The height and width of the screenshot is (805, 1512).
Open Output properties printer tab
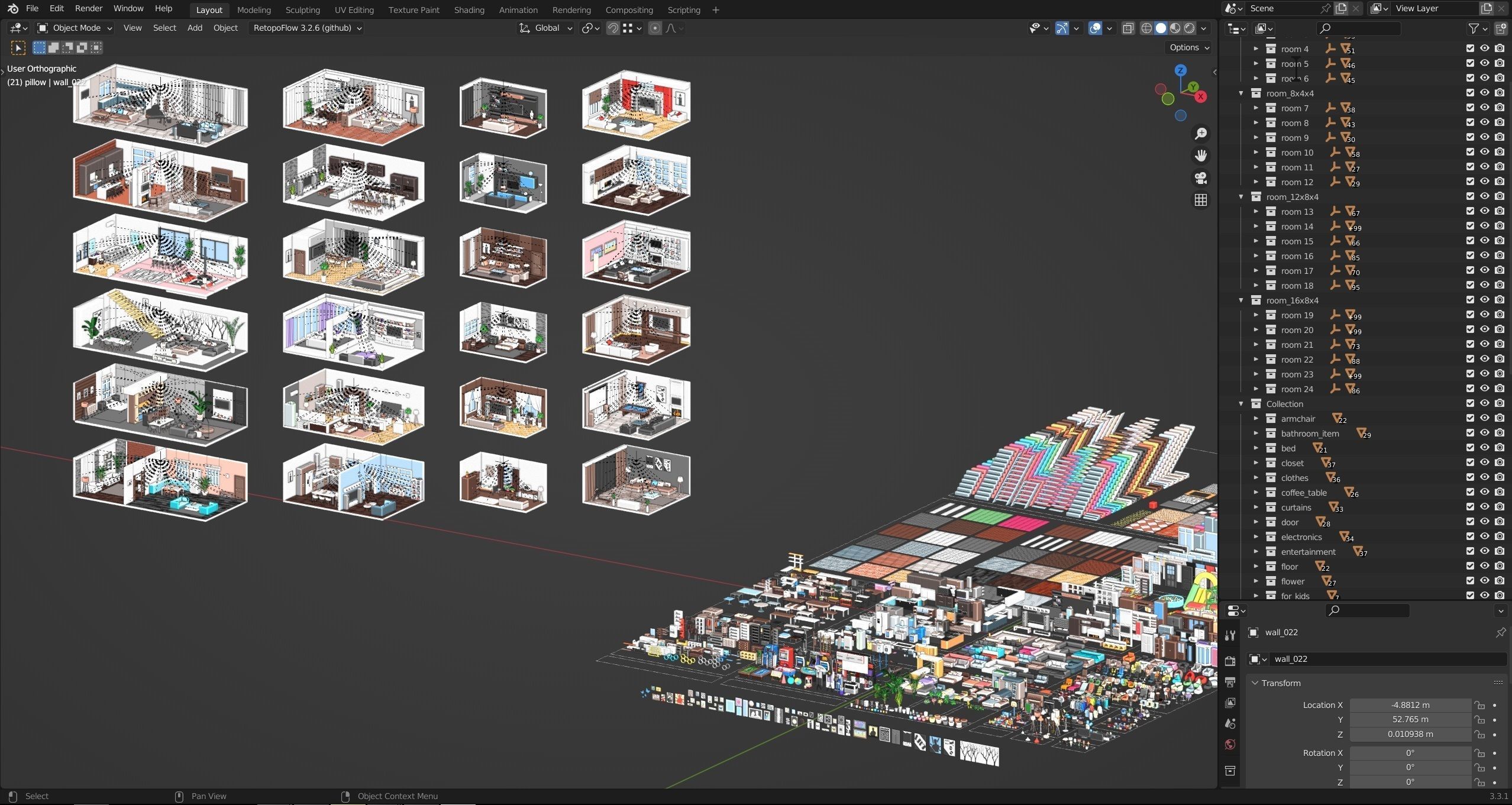[1230, 682]
